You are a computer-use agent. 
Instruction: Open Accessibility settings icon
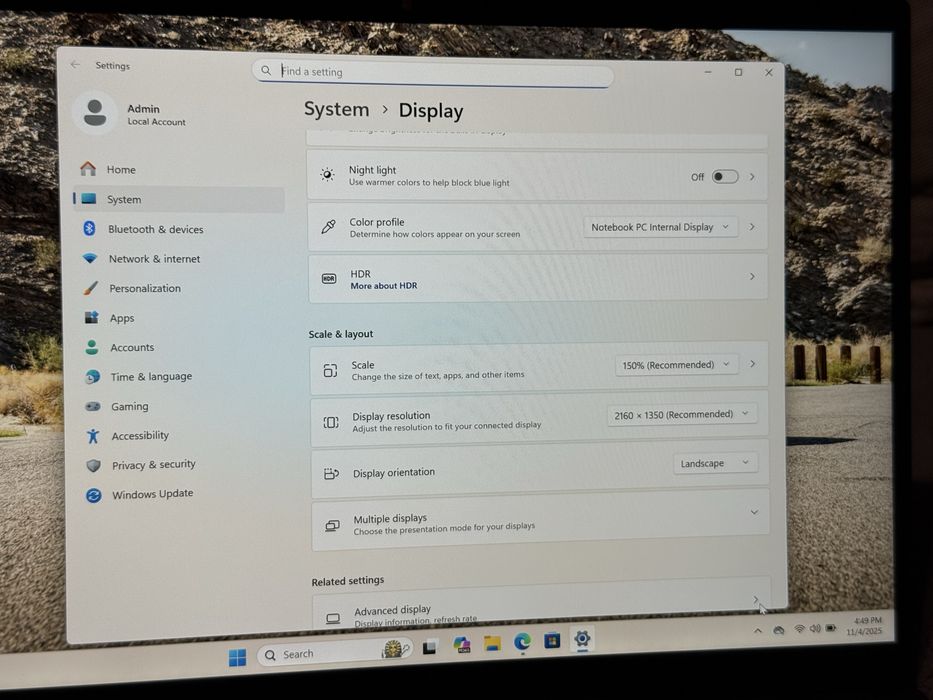93,436
